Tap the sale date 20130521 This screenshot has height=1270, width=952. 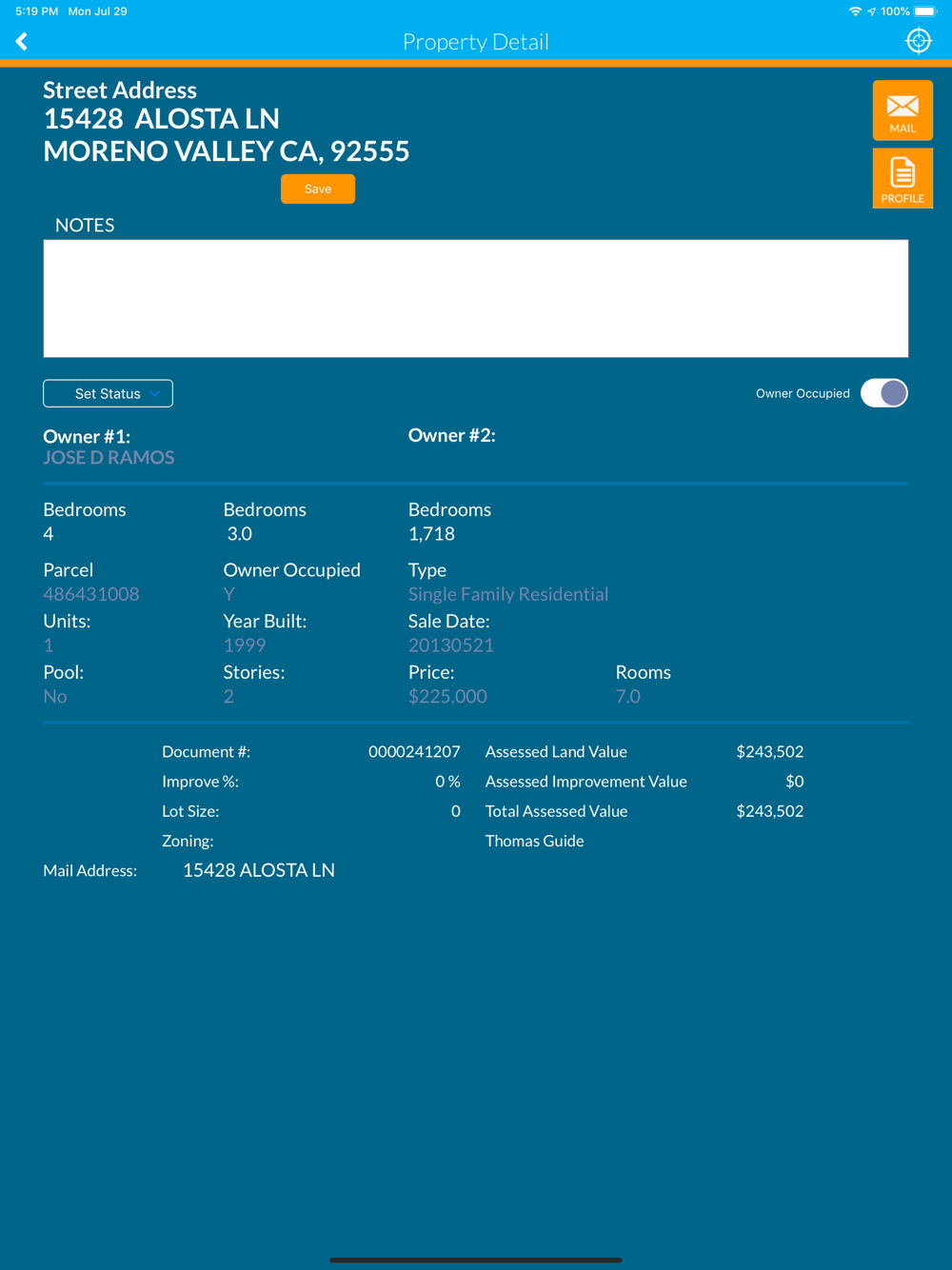(451, 645)
